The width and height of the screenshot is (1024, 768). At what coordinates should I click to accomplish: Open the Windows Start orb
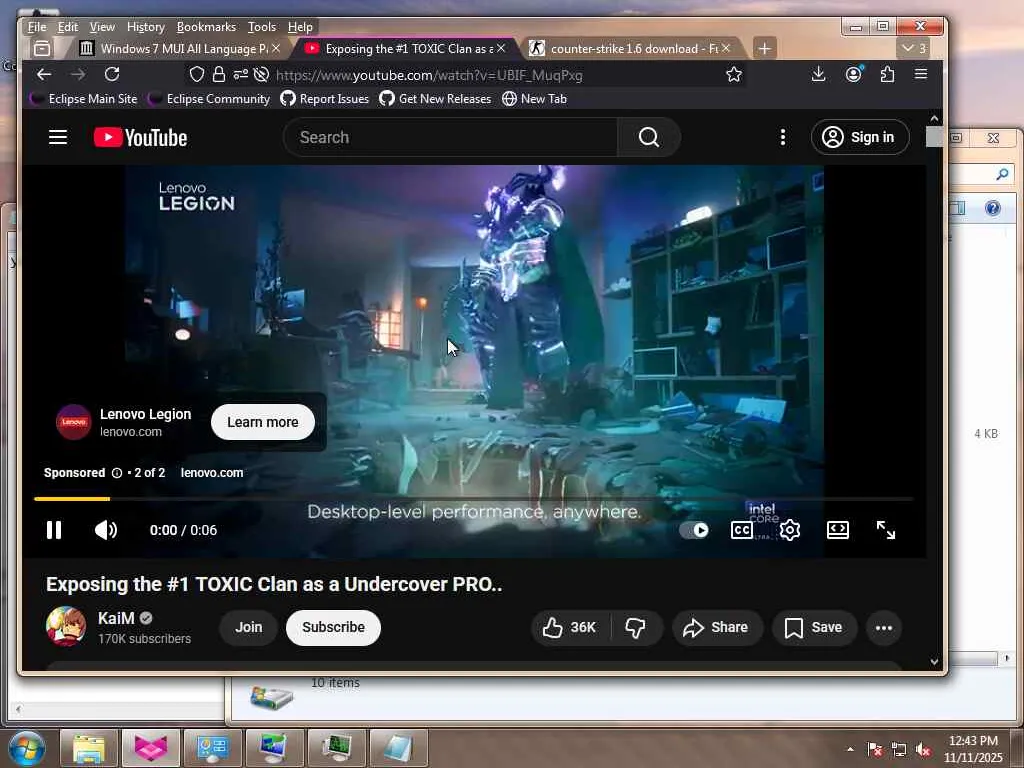pyautogui.click(x=26, y=748)
